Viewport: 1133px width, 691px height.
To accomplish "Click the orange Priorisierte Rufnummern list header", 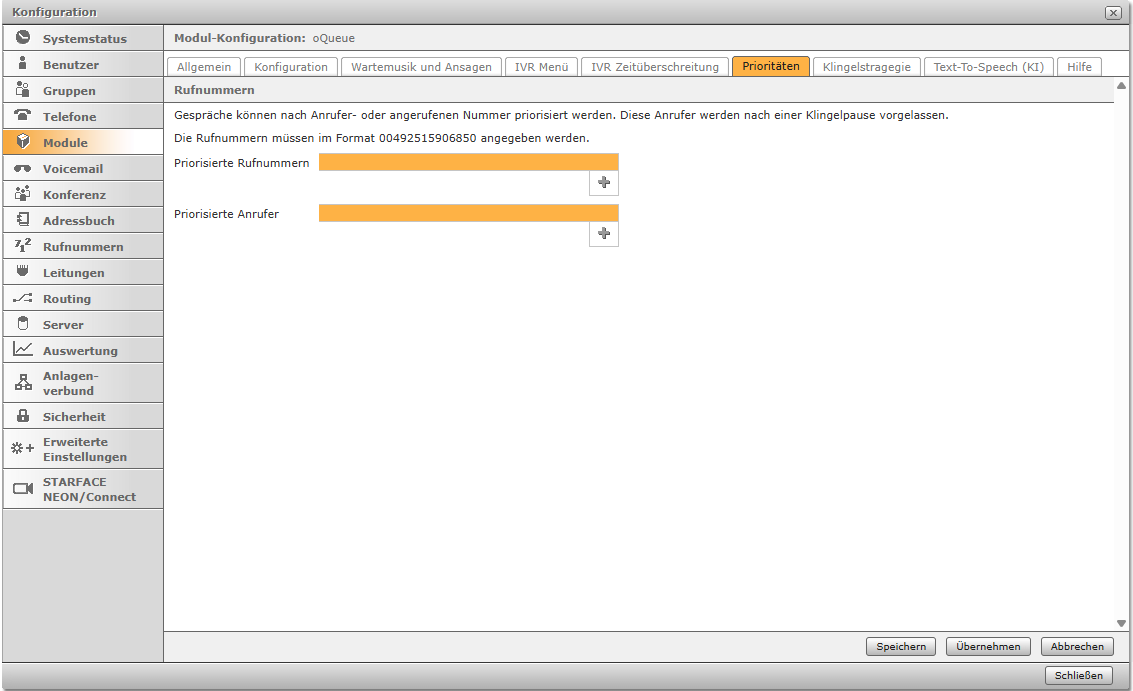I will (468, 162).
